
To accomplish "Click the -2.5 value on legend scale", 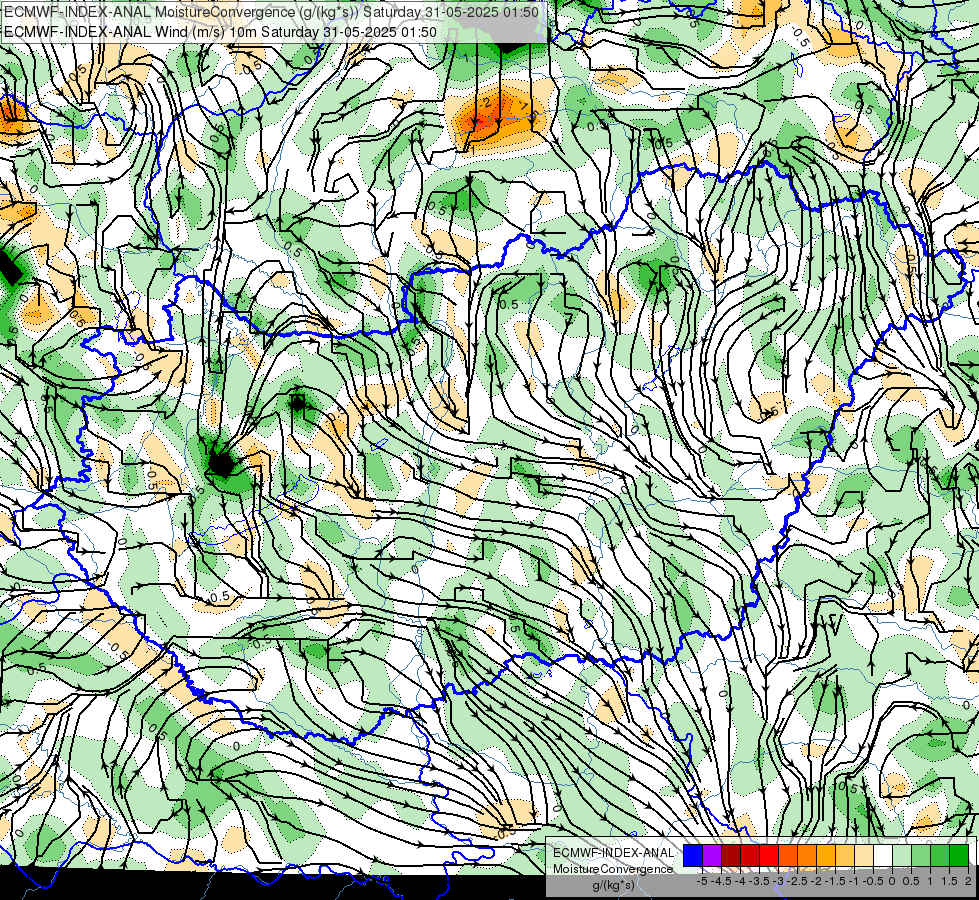I will point(797,881).
